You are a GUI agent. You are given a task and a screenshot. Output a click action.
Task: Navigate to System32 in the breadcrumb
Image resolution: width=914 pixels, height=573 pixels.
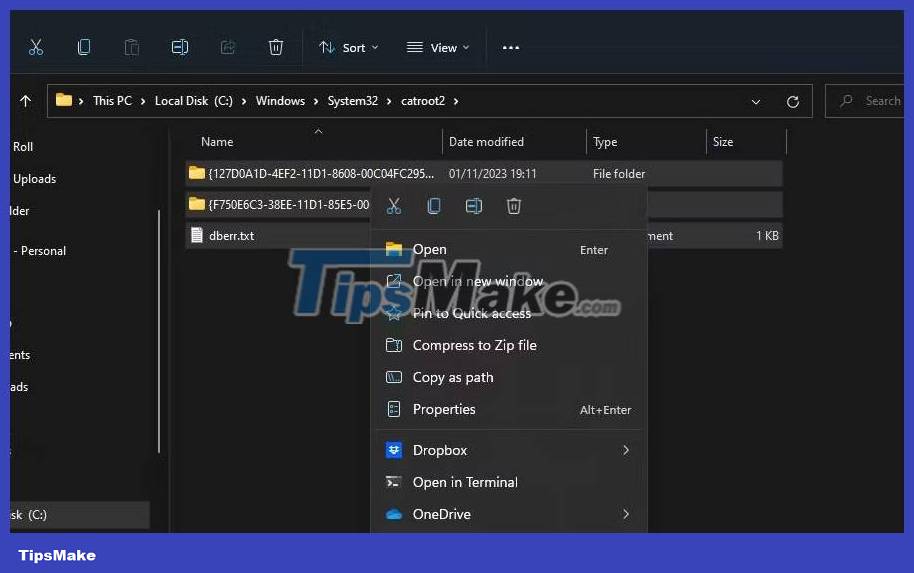coord(353,101)
